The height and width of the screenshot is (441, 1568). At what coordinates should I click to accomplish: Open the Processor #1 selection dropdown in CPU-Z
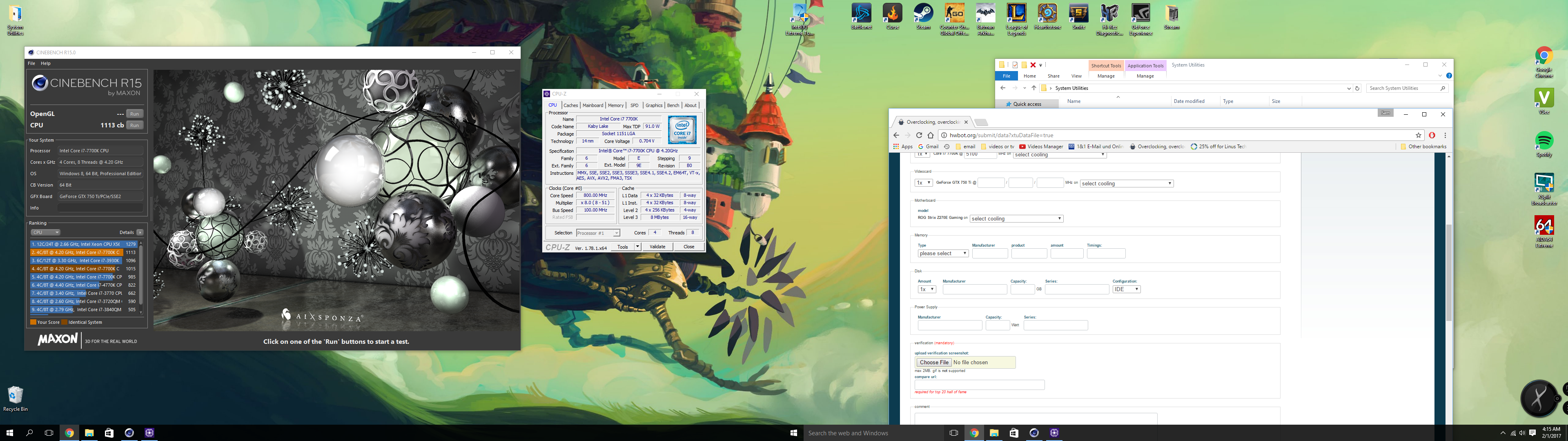click(x=598, y=233)
